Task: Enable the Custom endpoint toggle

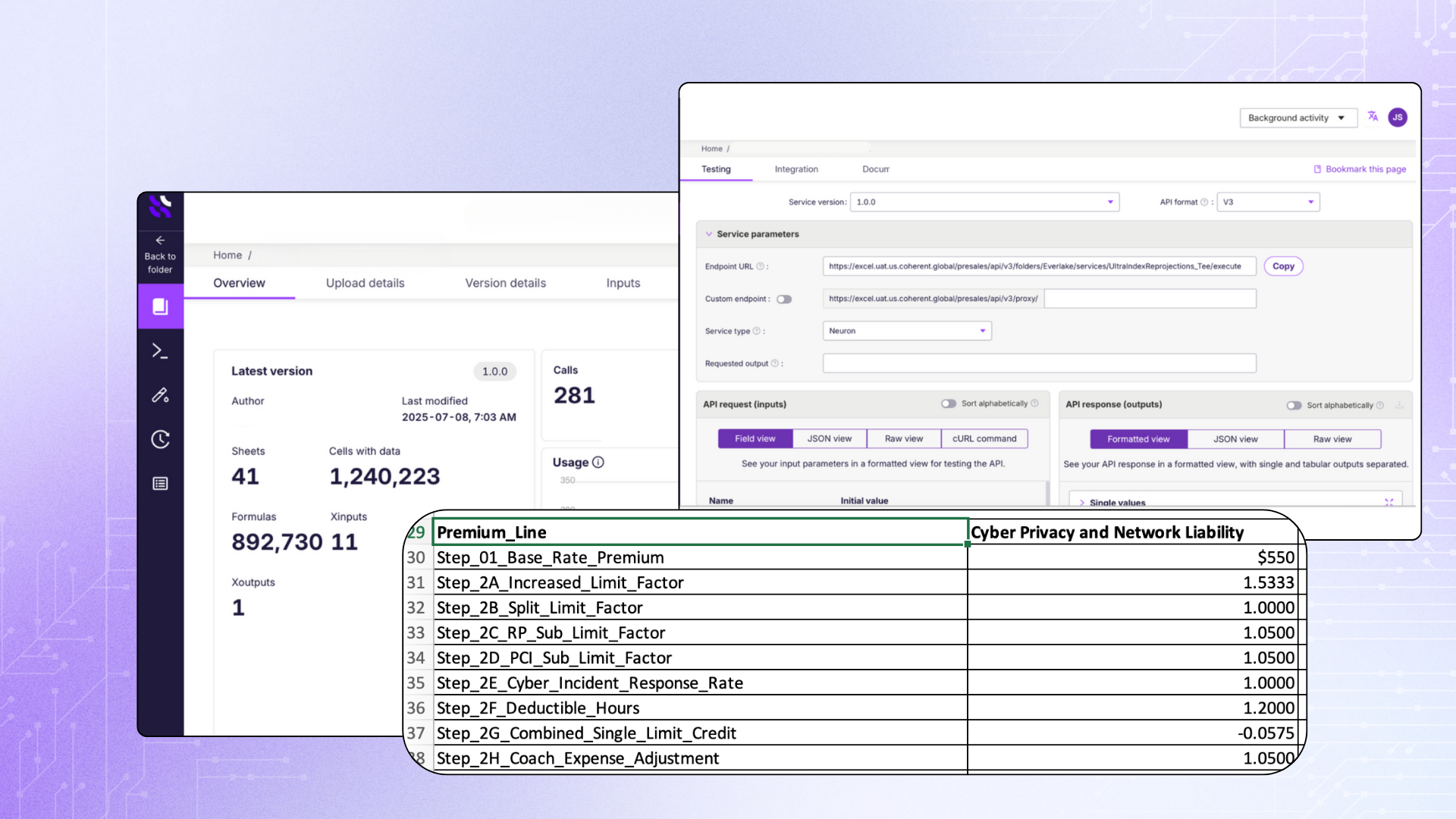Action: [785, 299]
